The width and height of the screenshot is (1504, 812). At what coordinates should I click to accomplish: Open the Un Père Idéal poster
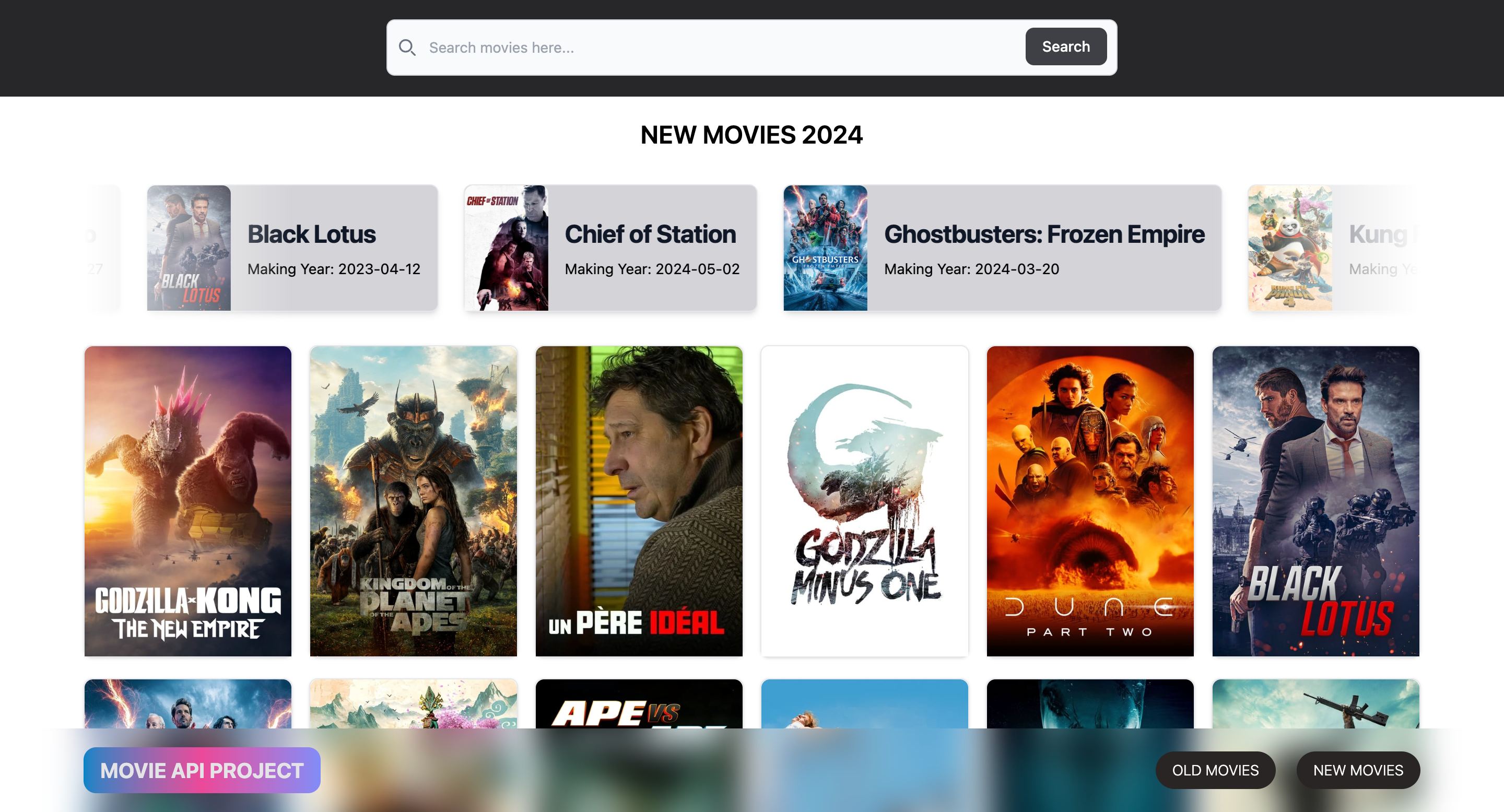[x=639, y=501]
